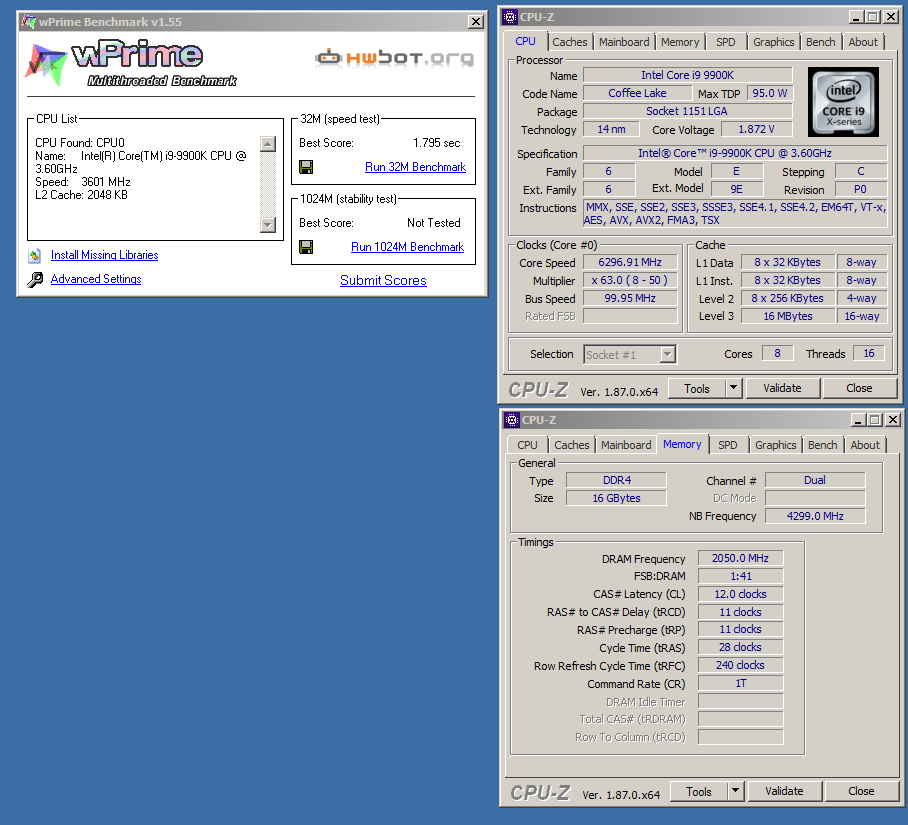Viewport: 908px width, 825px height.
Task: Open Bench tab in lower CPU-Z window
Action: coord(822,445)
